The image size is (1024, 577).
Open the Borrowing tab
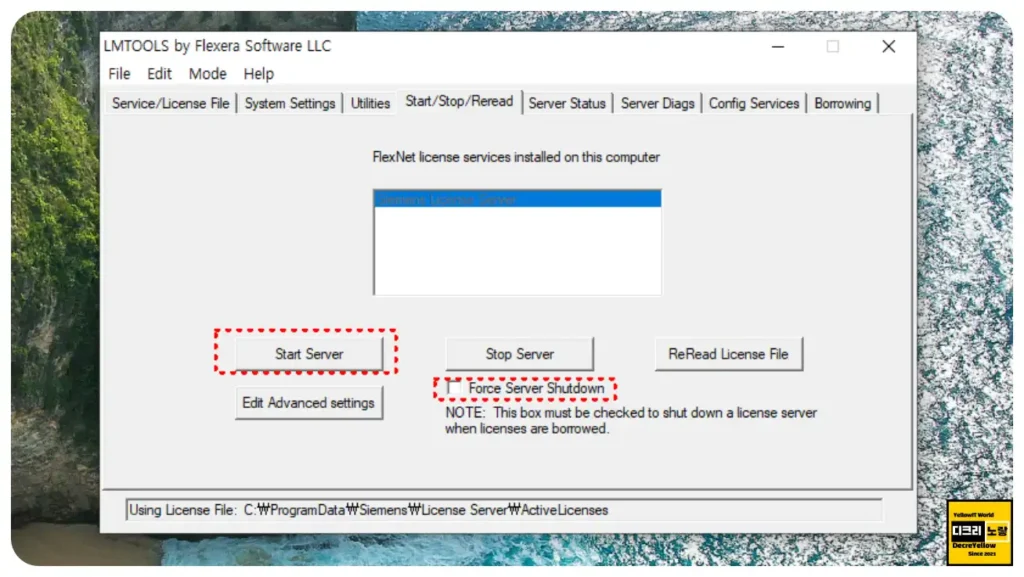(x=842, y=103)
